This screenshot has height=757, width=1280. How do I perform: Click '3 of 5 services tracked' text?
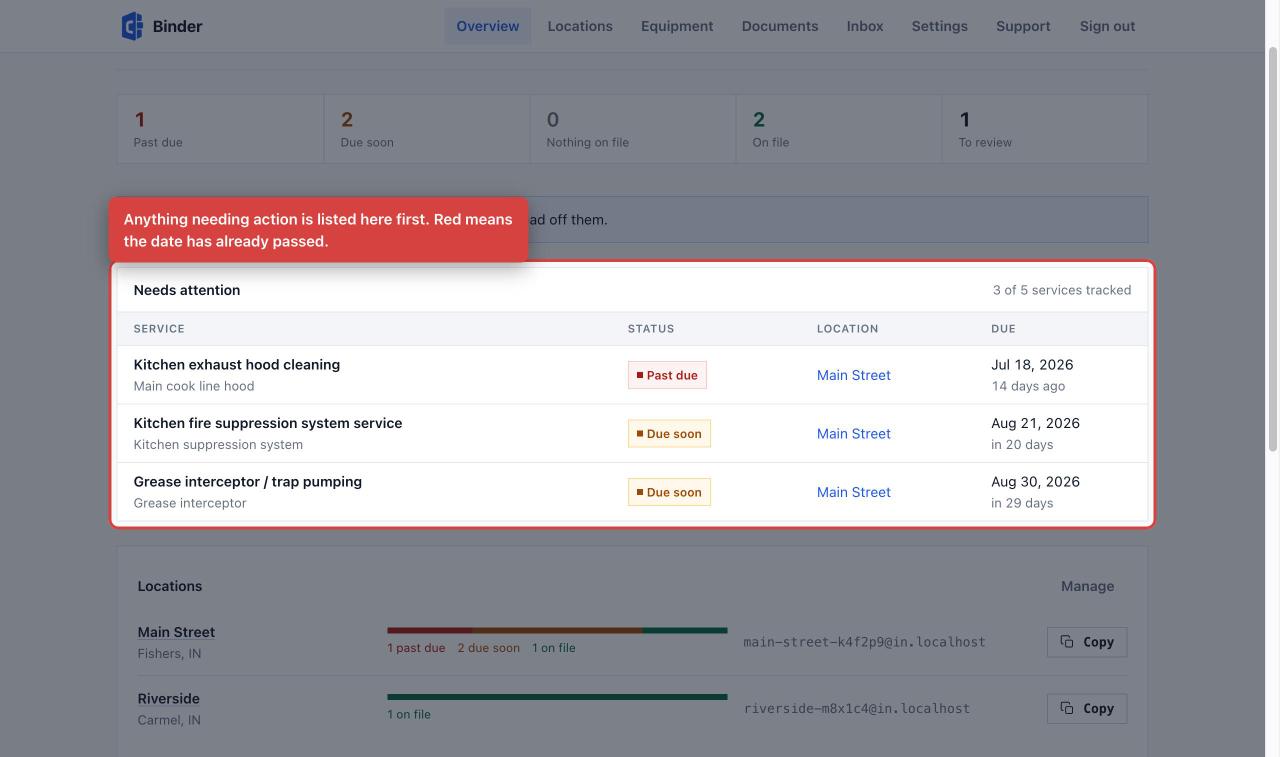coord(1062,290)
